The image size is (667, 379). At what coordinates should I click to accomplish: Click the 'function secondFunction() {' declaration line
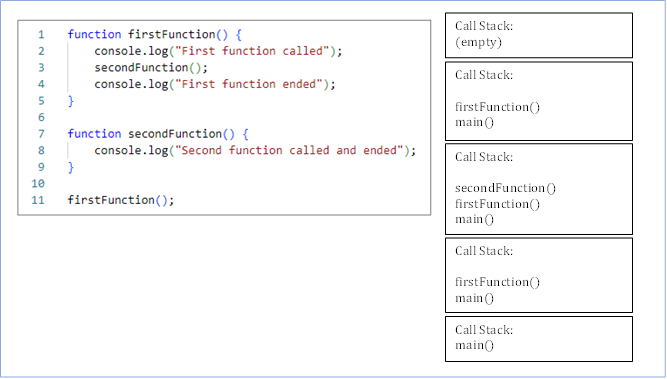click(158, 134)
